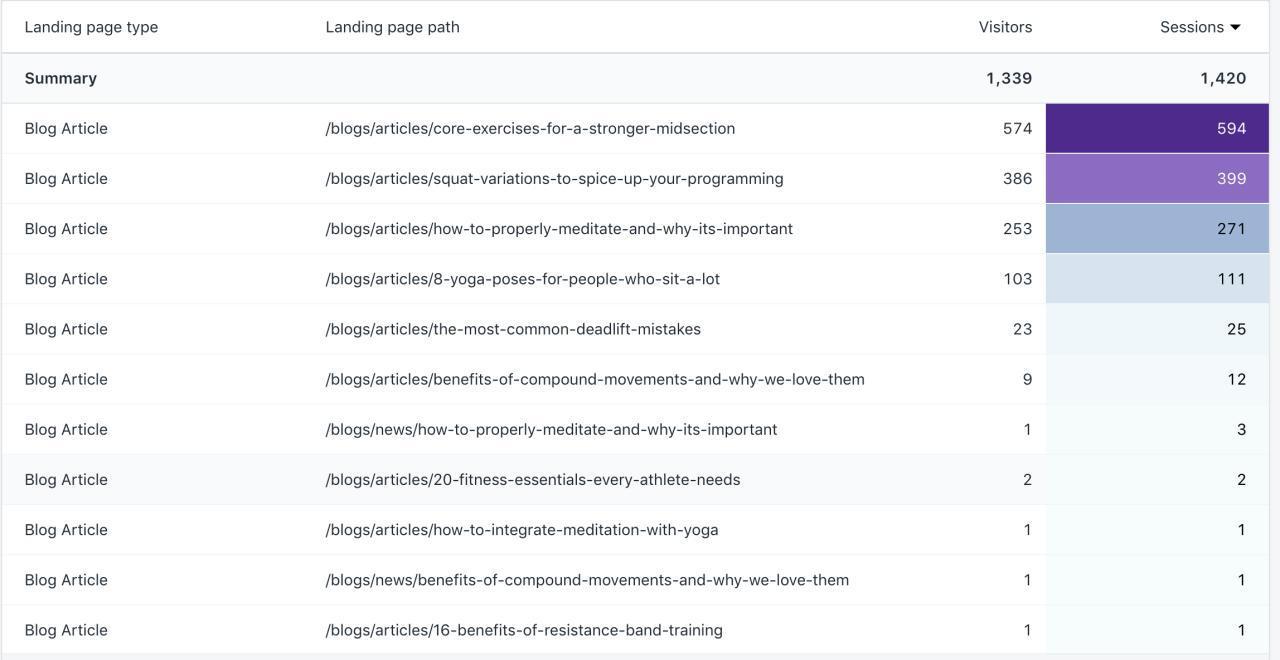Open the Sessions sort direction dropdown

[x=1237, y=27]
